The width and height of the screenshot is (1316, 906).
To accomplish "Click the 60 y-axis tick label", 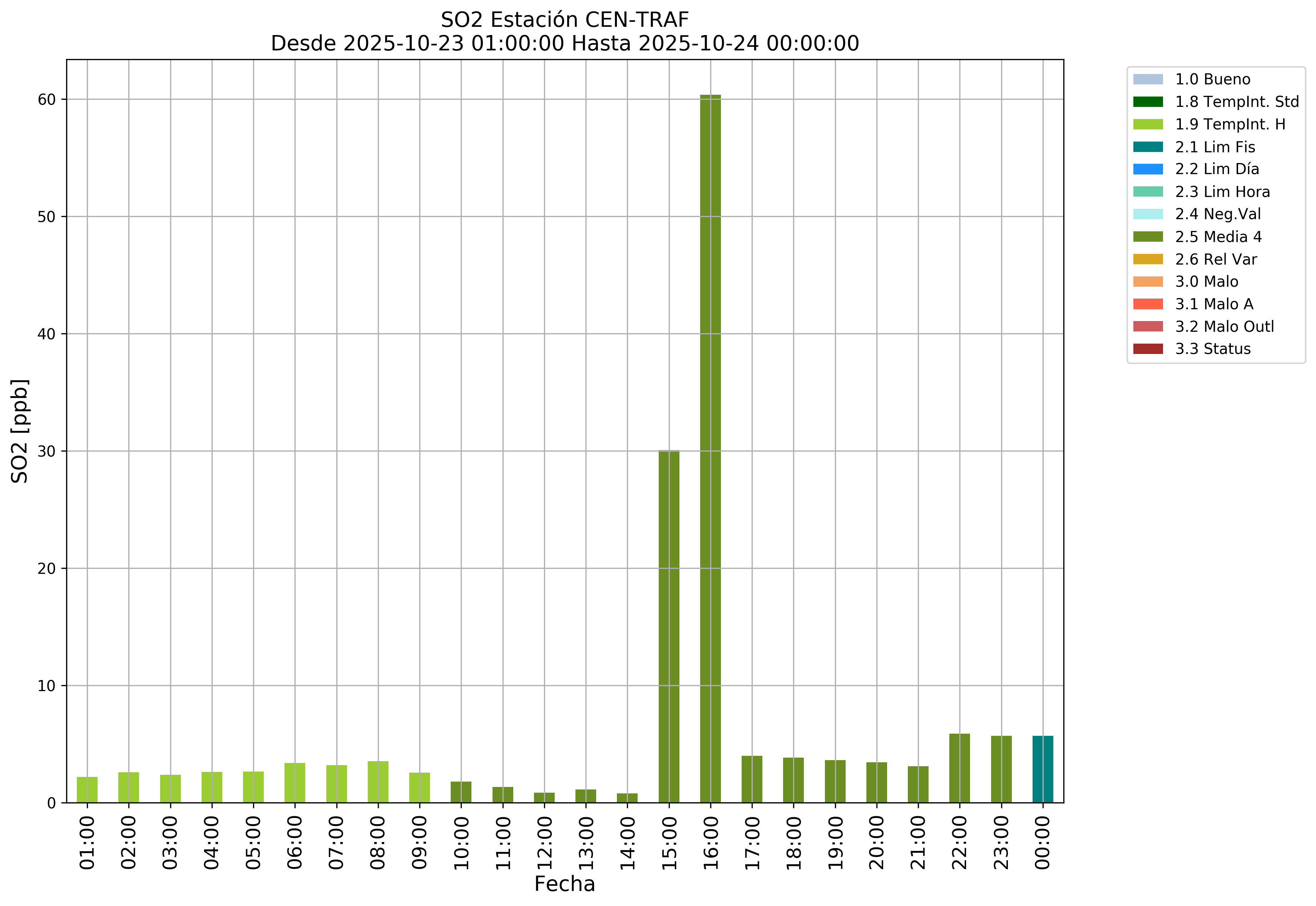I will tap(47, 100).
